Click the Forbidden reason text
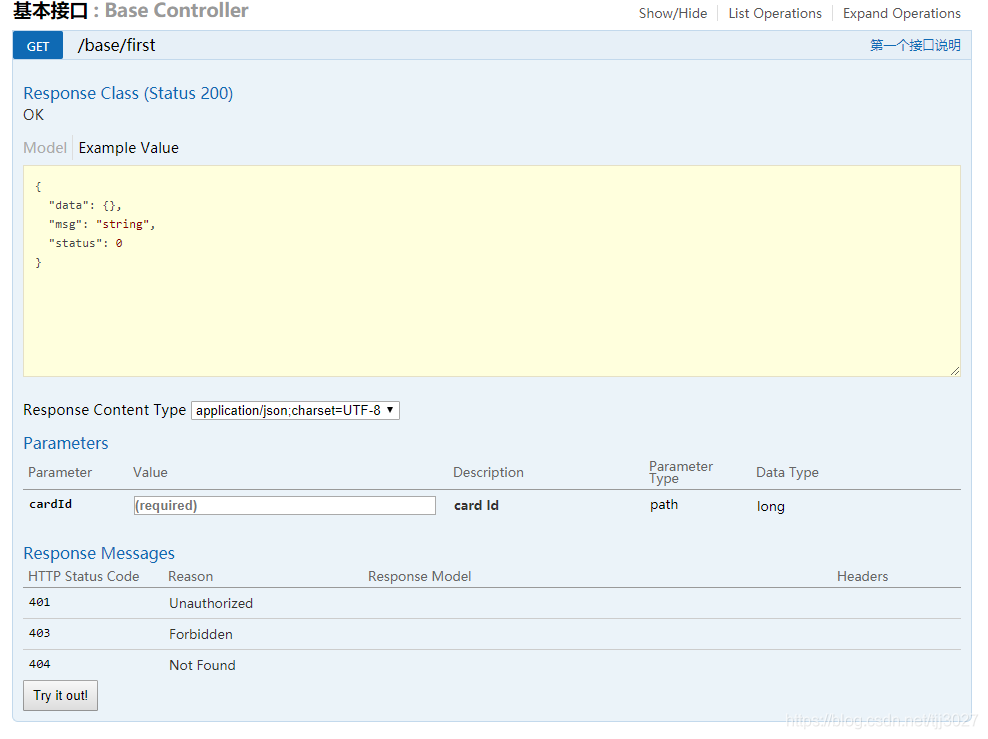Image resolution: width=988 pixels, height=739 pixels. point(201,634)
